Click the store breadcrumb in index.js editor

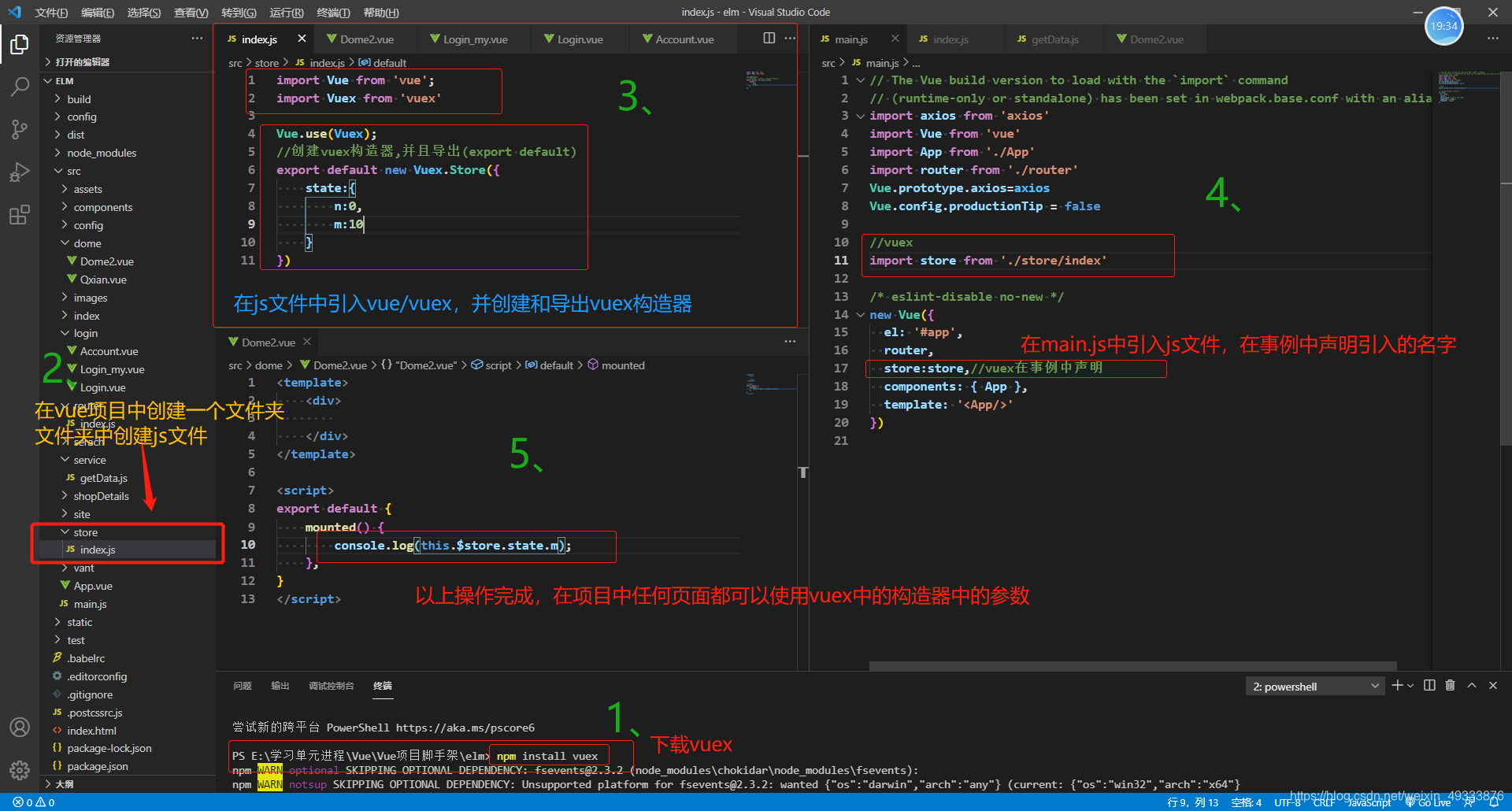click(266, 63)
